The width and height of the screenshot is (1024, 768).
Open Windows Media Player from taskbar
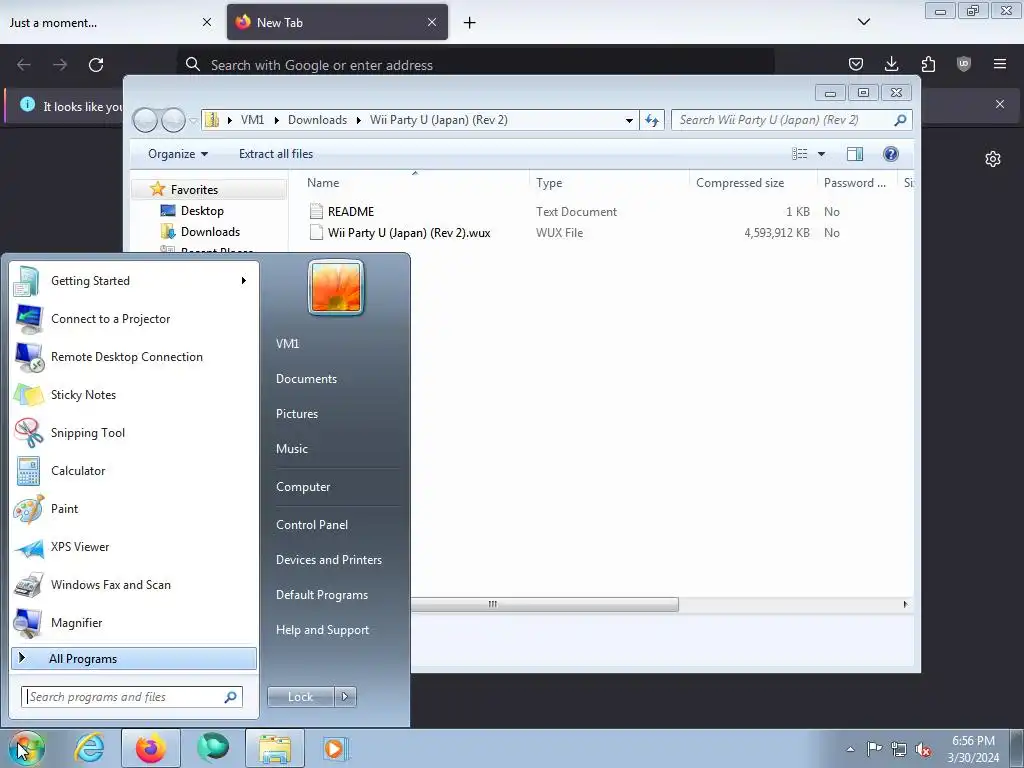[336, 748]
